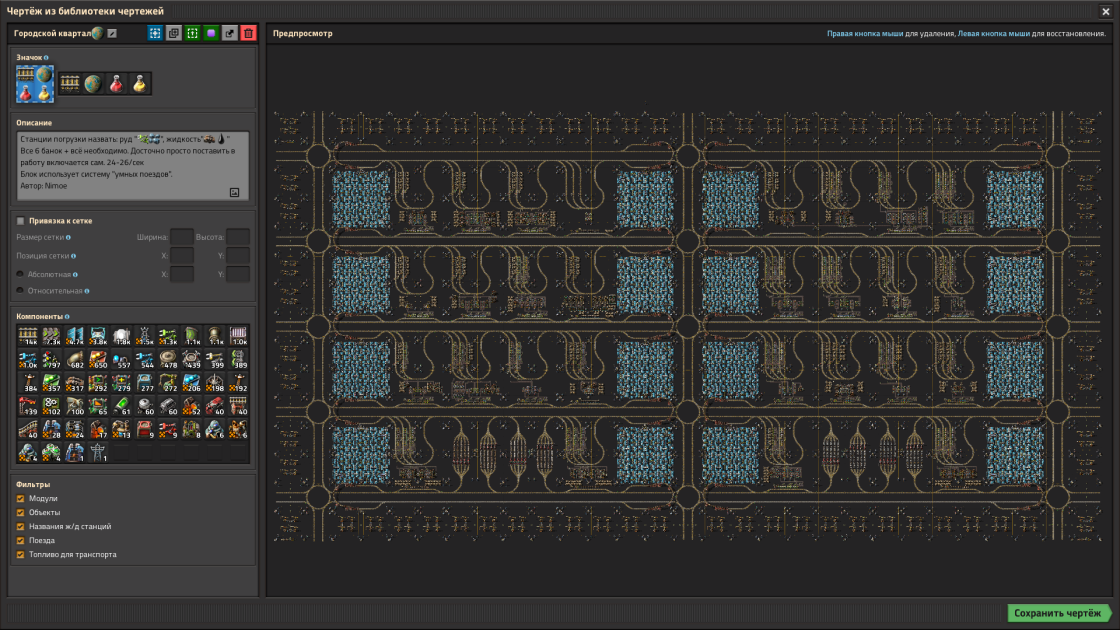Click the Городской квартал blueprint title
1120x630 pixels.
click(53, 34)
